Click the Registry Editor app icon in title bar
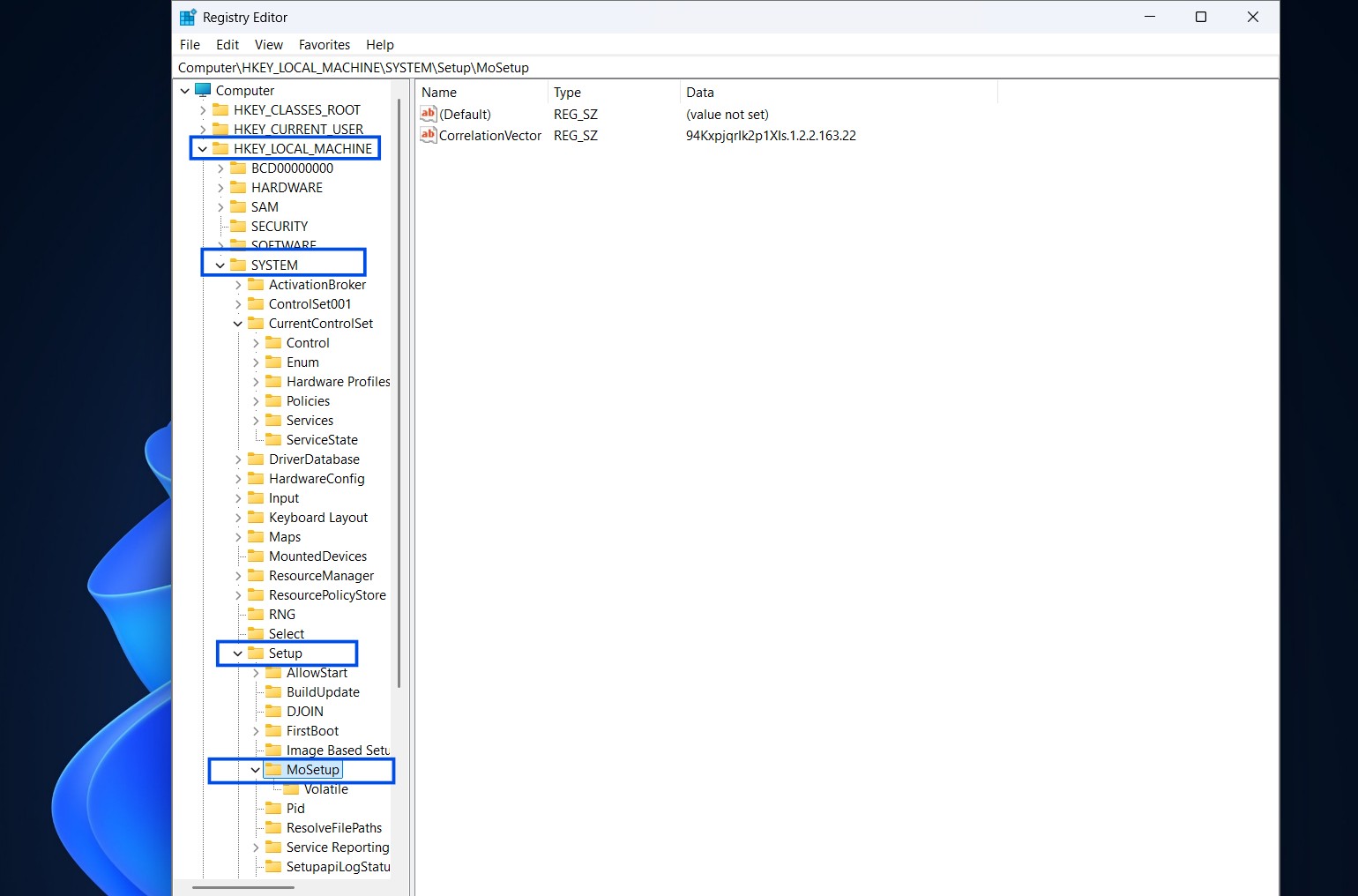The height and width of the screenshot is (896, 1358). pos(188,18)
